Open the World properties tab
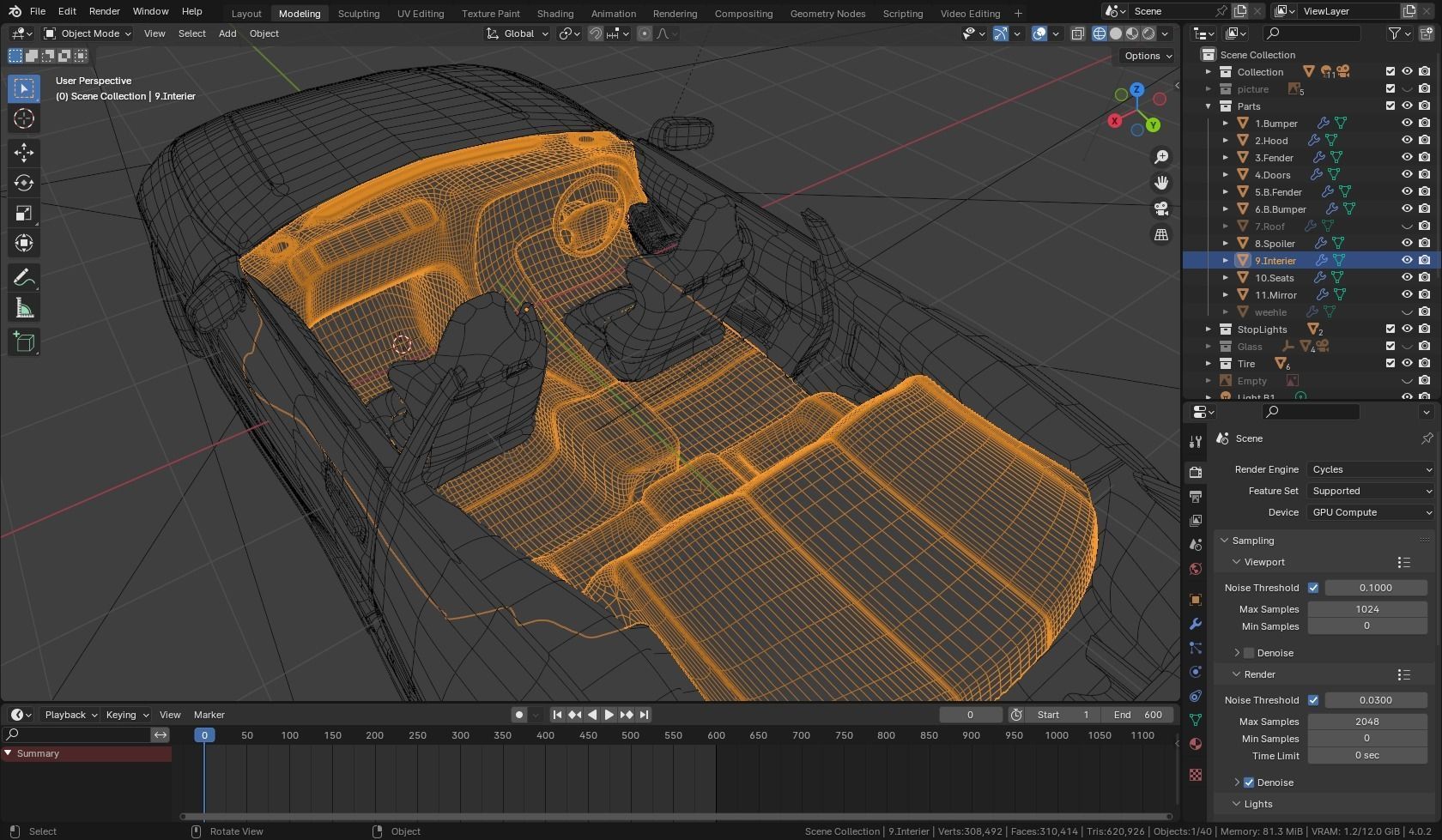The height and width of the screenshot is (840, 1442). click(x=1196, y=569)
